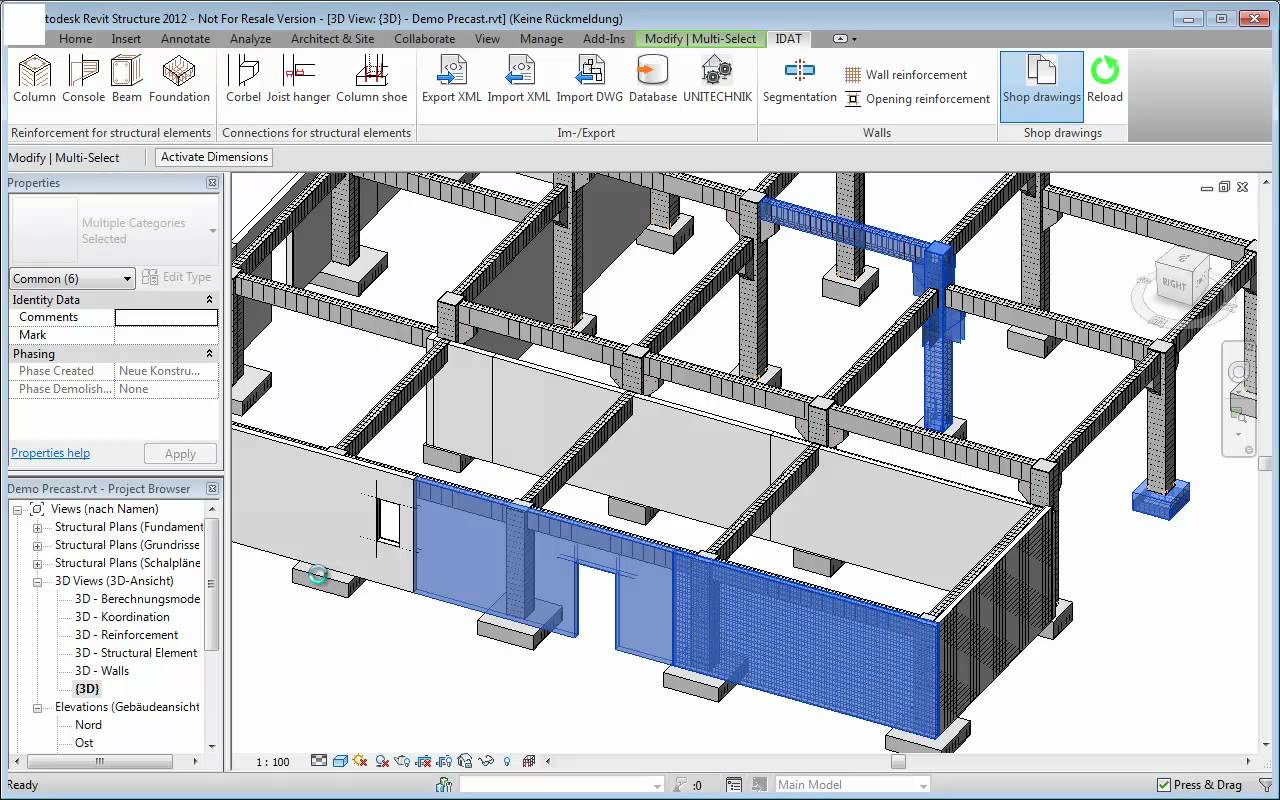Open the detail level view control icon
The image size is (1280, 800).
pos(319,761)
